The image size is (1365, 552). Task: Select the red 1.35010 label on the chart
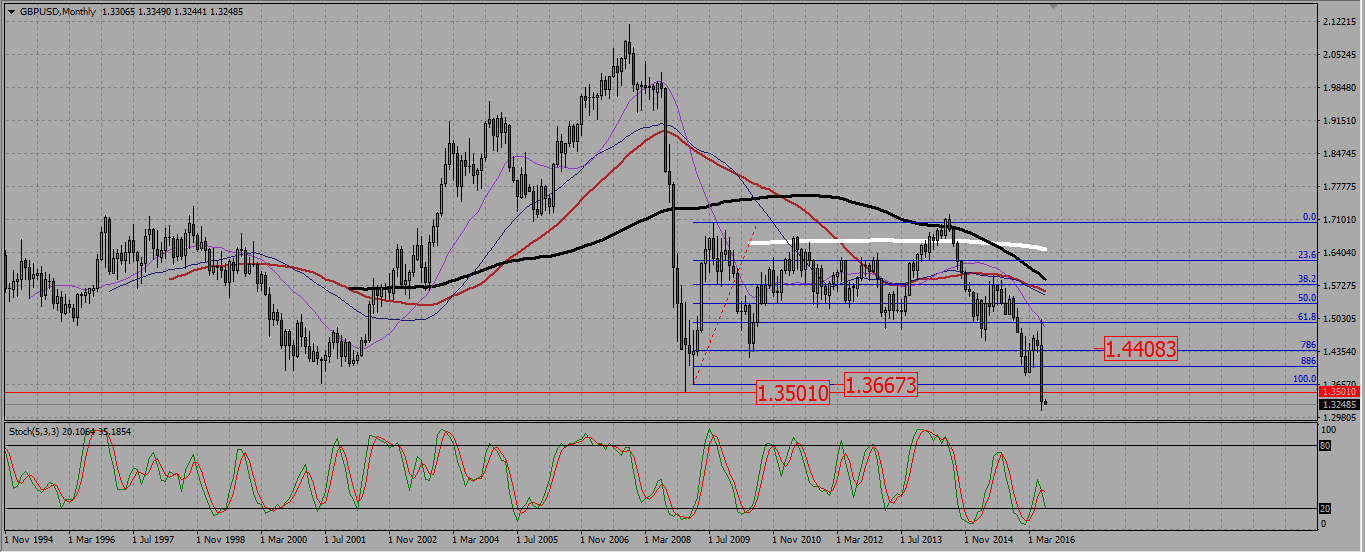pyautogui.click(x=793, y=393)
